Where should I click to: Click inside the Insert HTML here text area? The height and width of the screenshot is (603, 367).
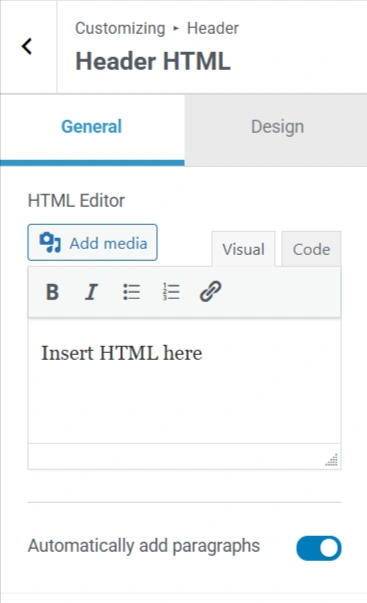click(184, 381)
